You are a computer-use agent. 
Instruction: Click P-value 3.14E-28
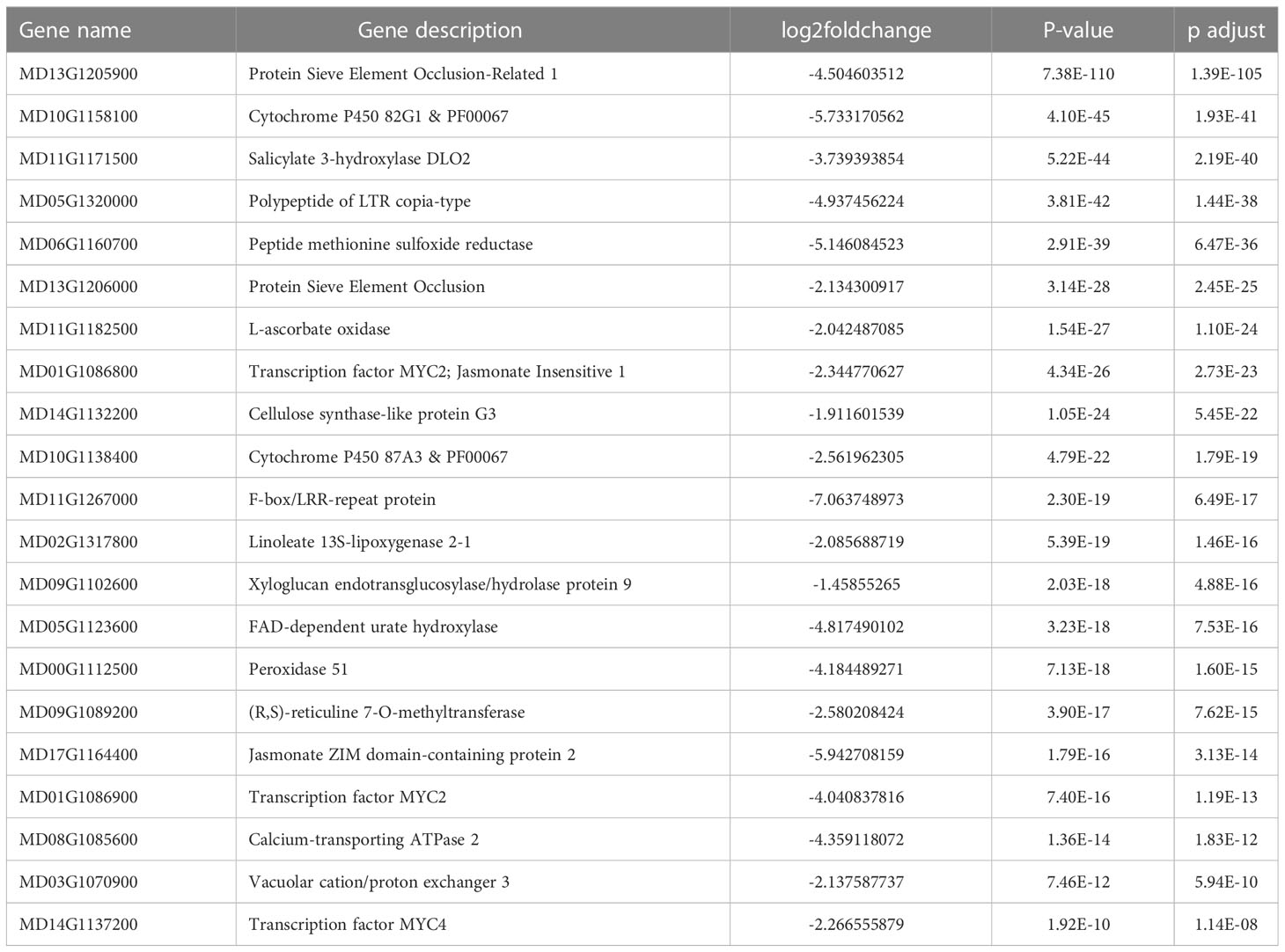(1078, 287)
